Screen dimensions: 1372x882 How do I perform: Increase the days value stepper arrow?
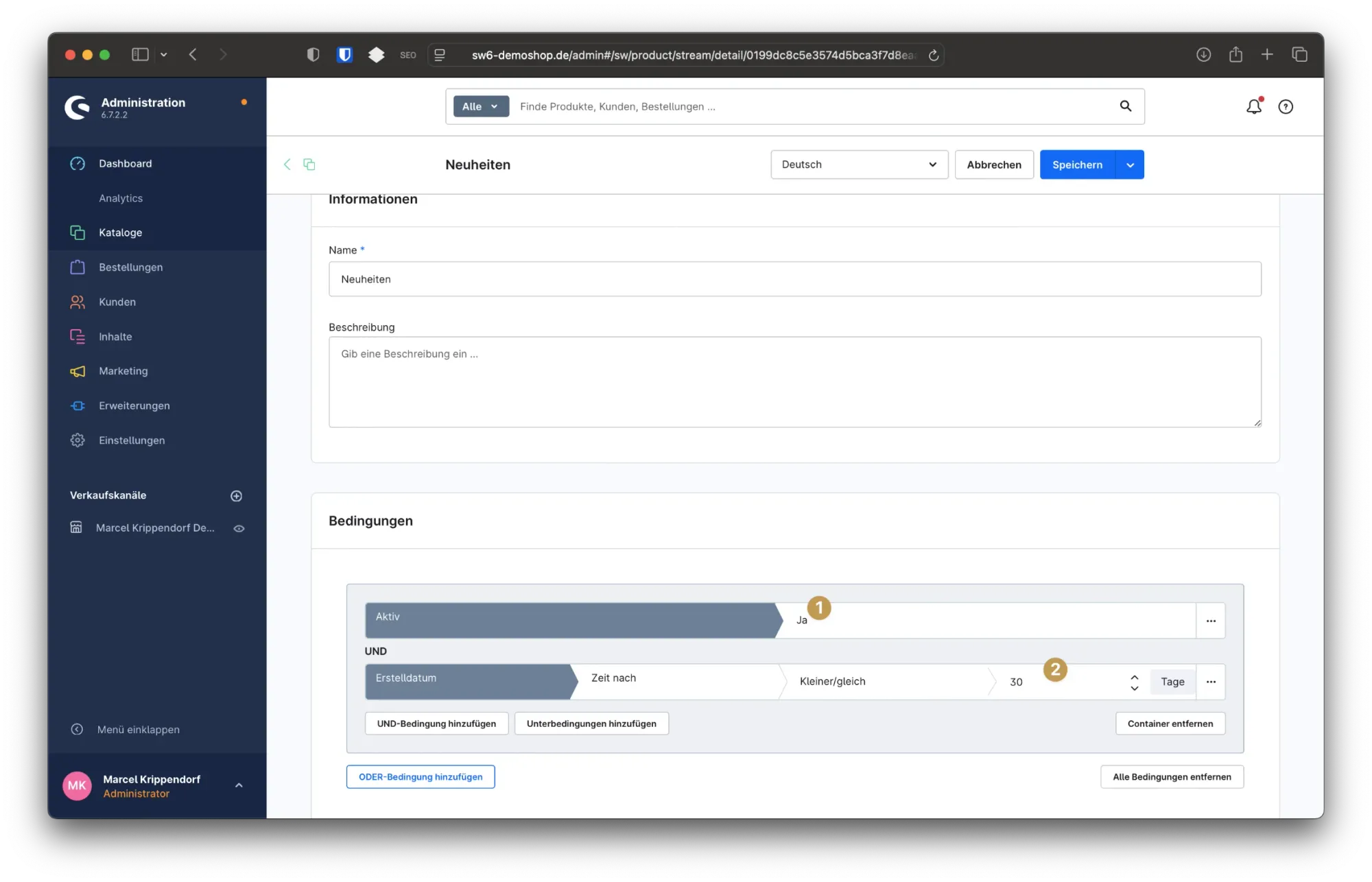click(1135, 677)
